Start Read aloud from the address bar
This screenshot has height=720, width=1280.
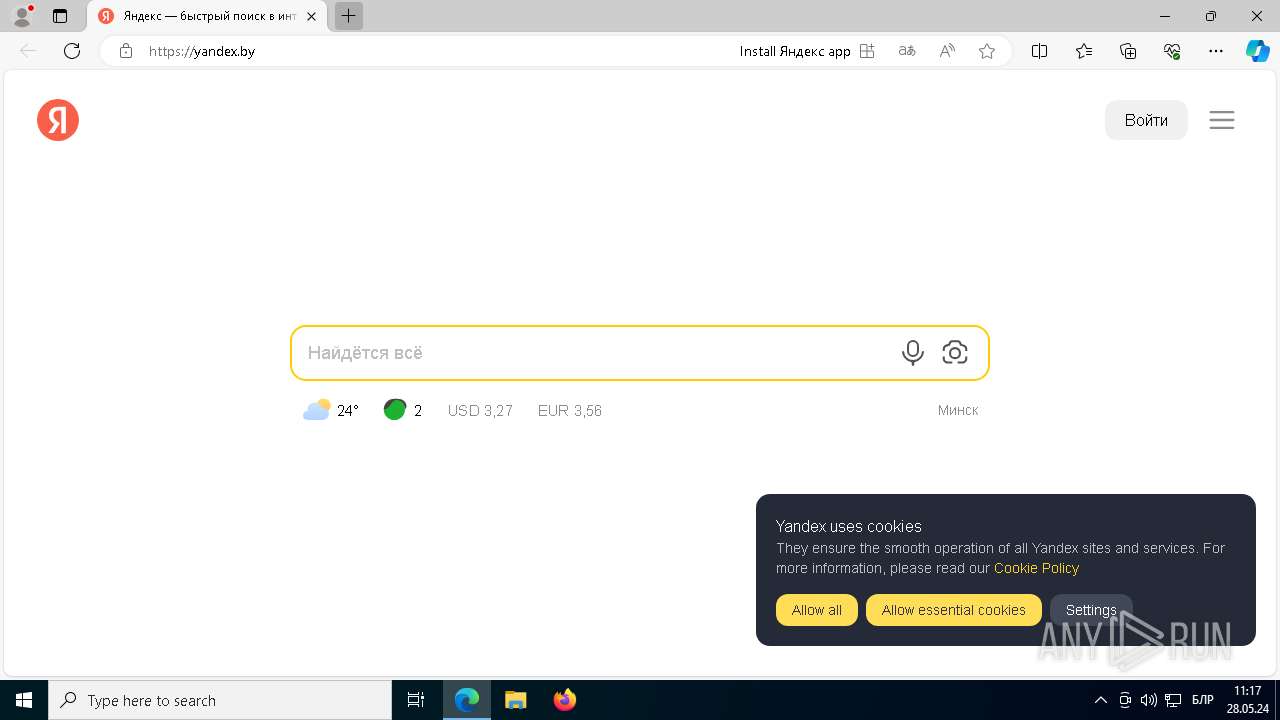[x=947, y=51]
